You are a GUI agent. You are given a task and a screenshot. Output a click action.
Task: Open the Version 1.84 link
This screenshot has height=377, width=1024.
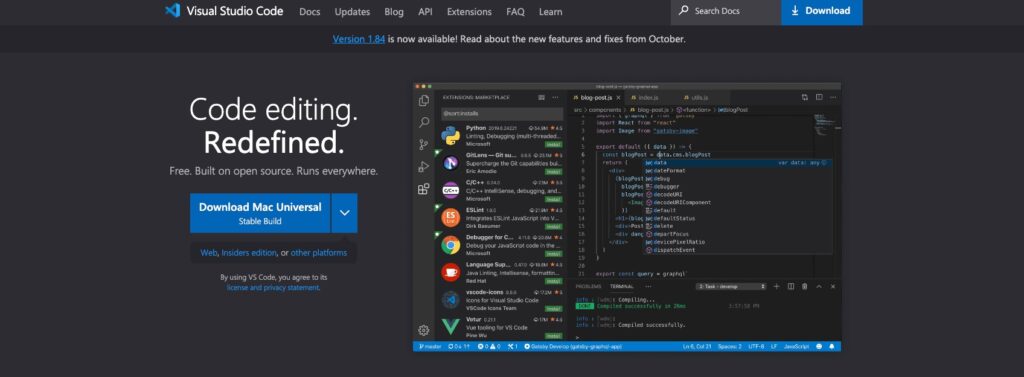coord(359,39)
